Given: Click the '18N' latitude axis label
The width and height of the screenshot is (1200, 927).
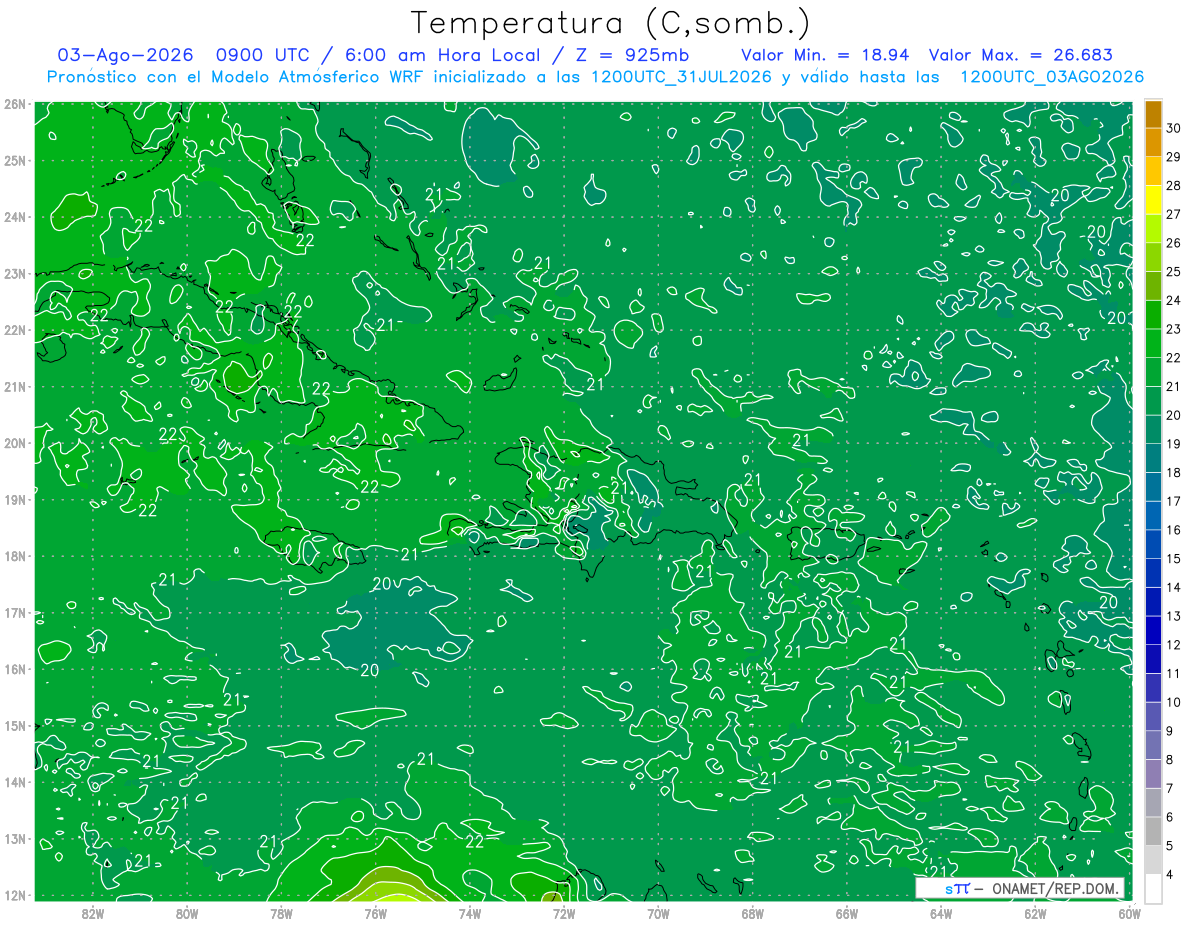Looking at the screenshot, I should coord(14,556).
